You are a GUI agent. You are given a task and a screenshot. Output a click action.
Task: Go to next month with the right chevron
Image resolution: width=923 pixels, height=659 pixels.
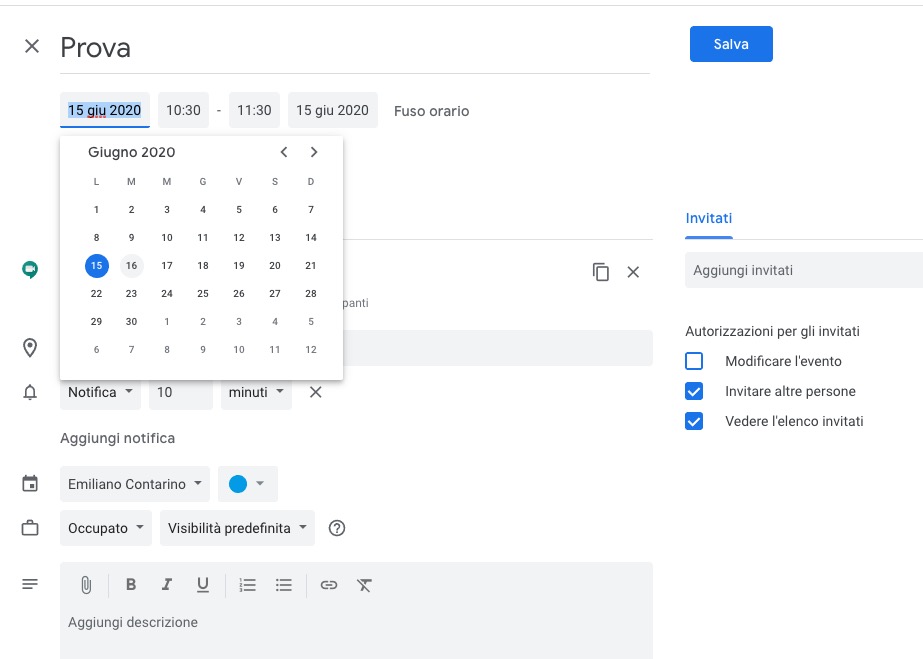pyautogui.click(x=314, y=152)
